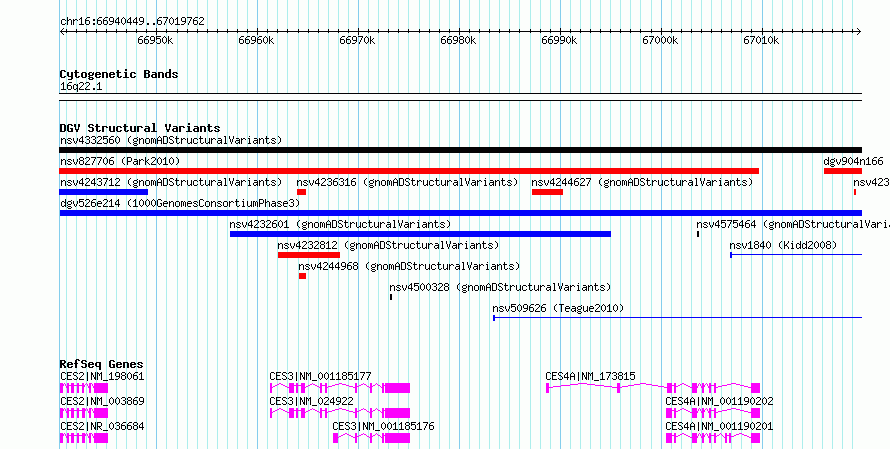Open the nsv4332560 variant label
890x449 pixels.
coord(171,140)
